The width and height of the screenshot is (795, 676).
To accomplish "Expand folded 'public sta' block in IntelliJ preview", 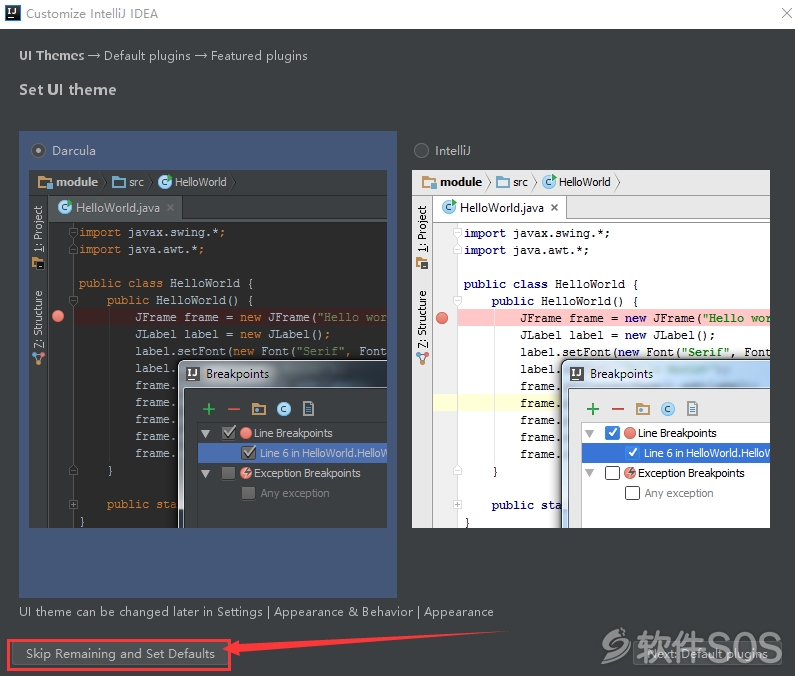I will click(457, 505).
